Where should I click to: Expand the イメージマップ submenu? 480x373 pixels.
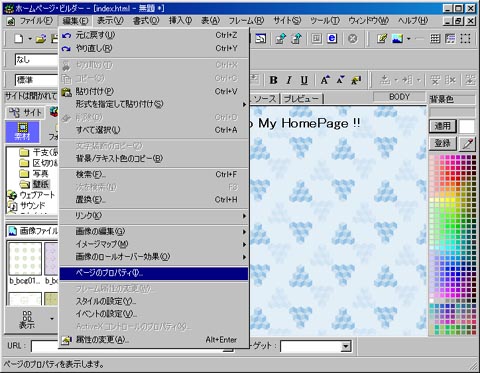(154, 244)
